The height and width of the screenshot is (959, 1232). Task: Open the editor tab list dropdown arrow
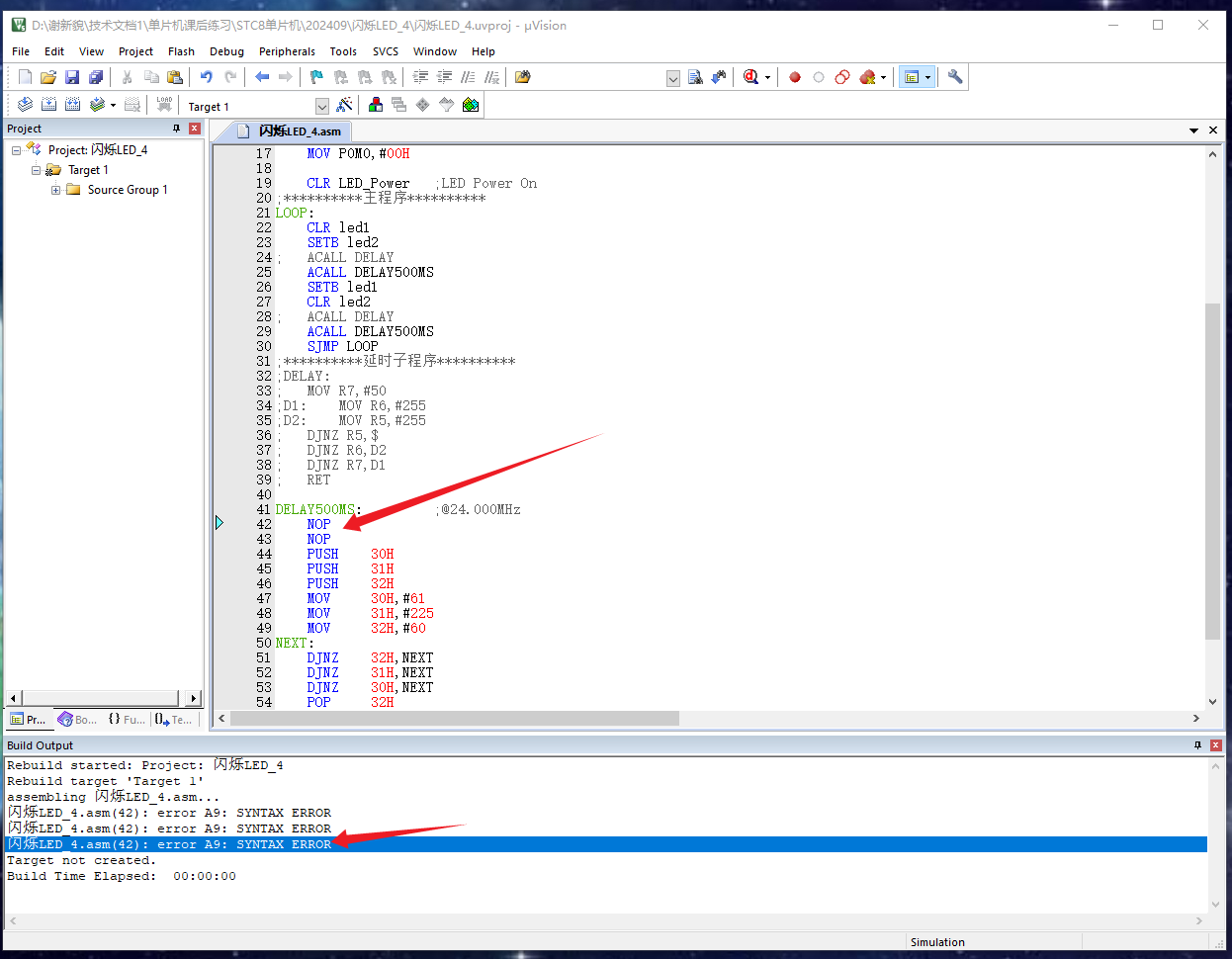(1194, 131)
